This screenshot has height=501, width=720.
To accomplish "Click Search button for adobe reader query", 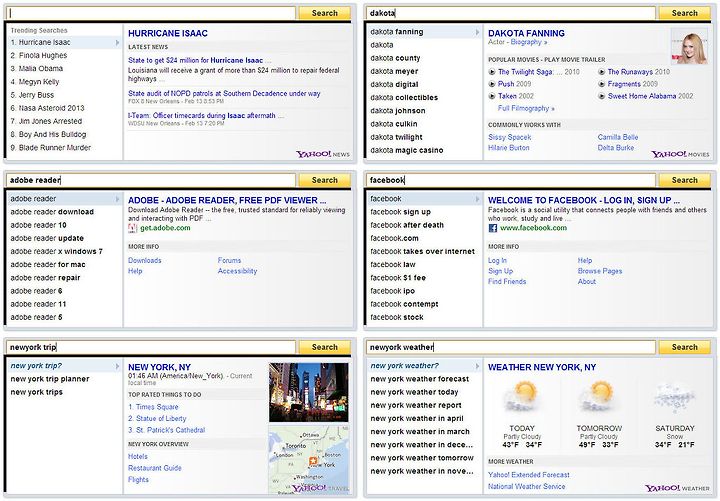I will 325,180.
